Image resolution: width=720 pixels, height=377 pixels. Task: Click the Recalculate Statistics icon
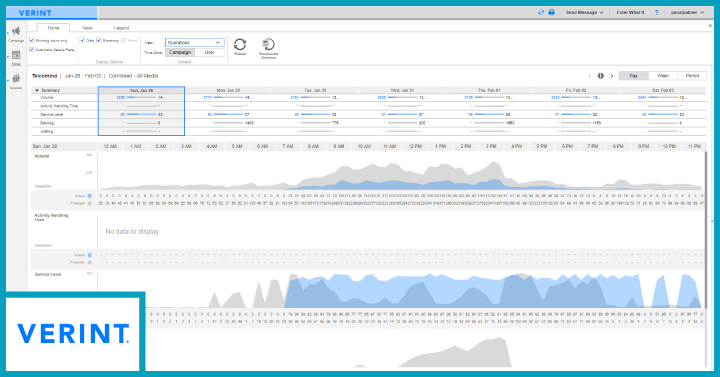(268, 44)
